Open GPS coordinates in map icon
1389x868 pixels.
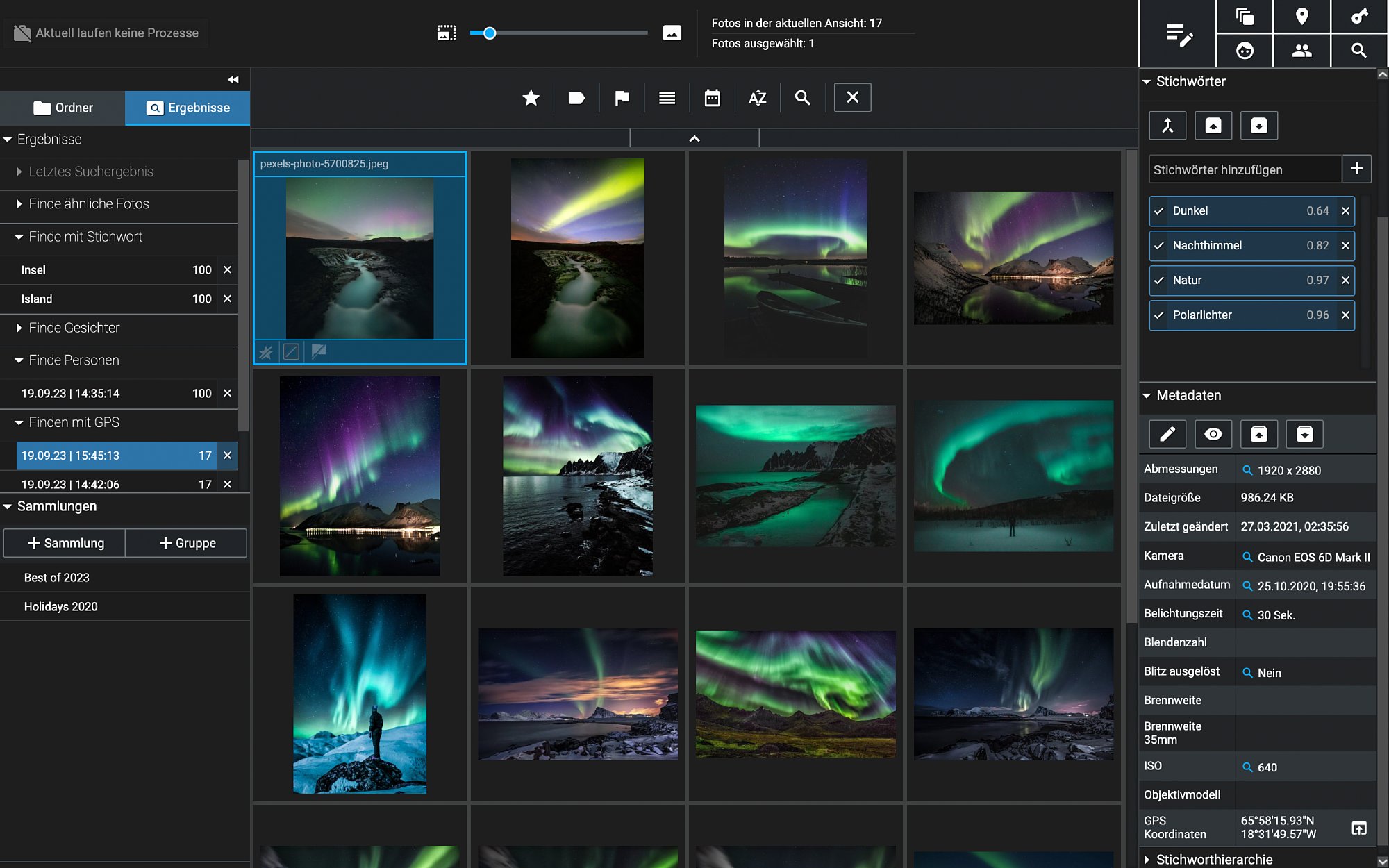pos(1359,828)
